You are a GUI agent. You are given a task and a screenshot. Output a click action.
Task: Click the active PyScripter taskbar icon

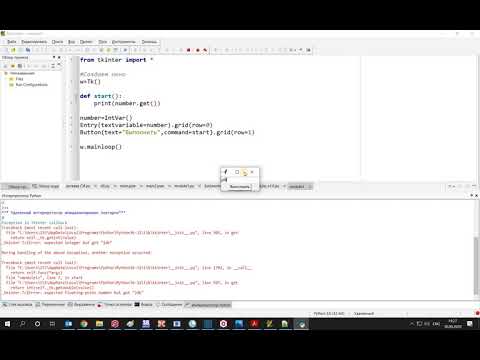301,324
